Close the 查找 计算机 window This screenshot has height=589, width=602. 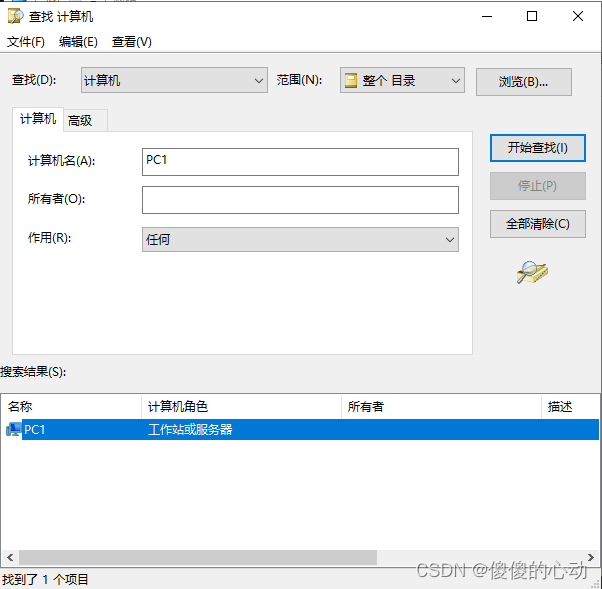coord(578,16)
